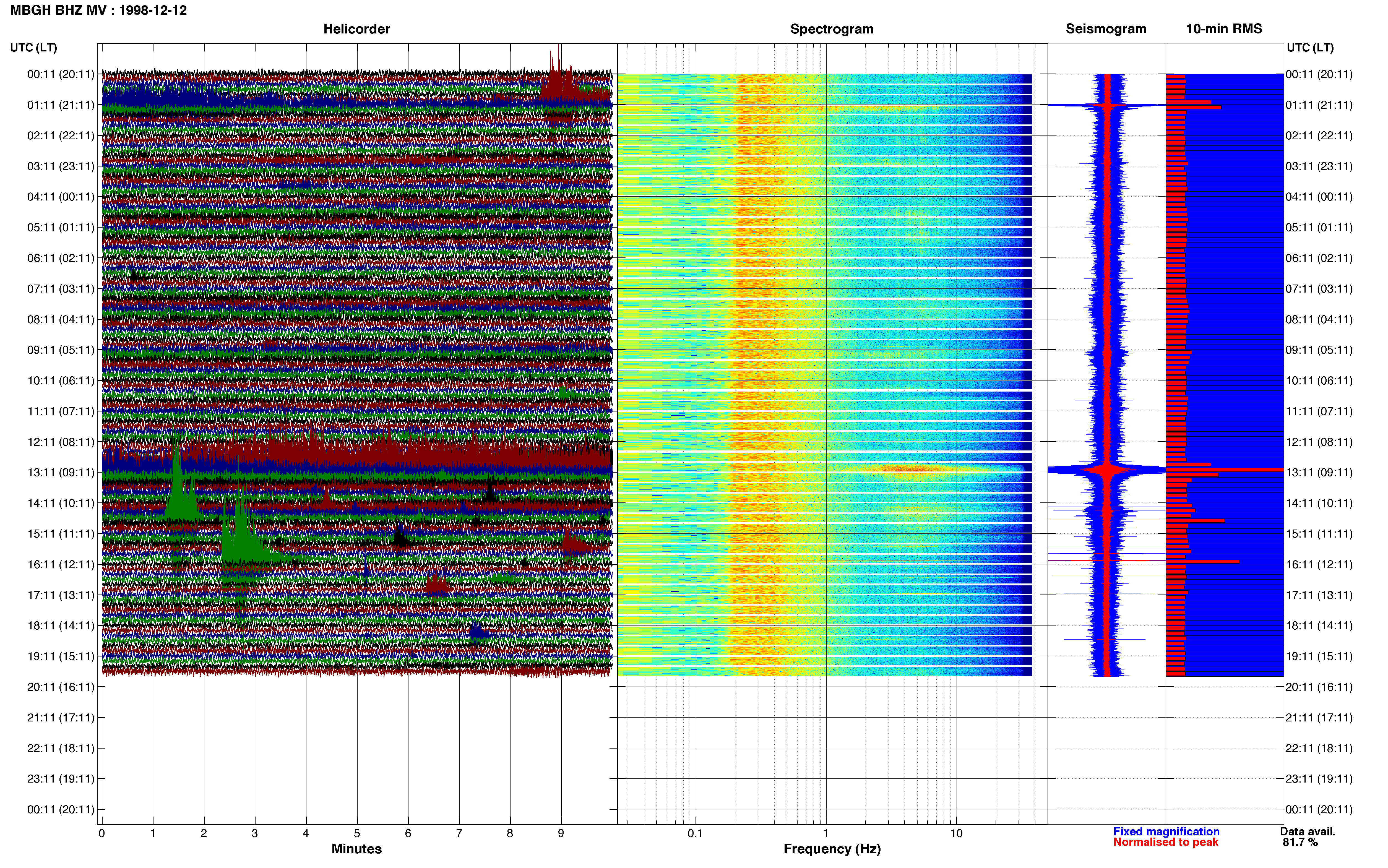Viewport: 1388px width, 868px height.
Task: Select the 'Spectrogram' panel title
Action: (x=831, y=29)
